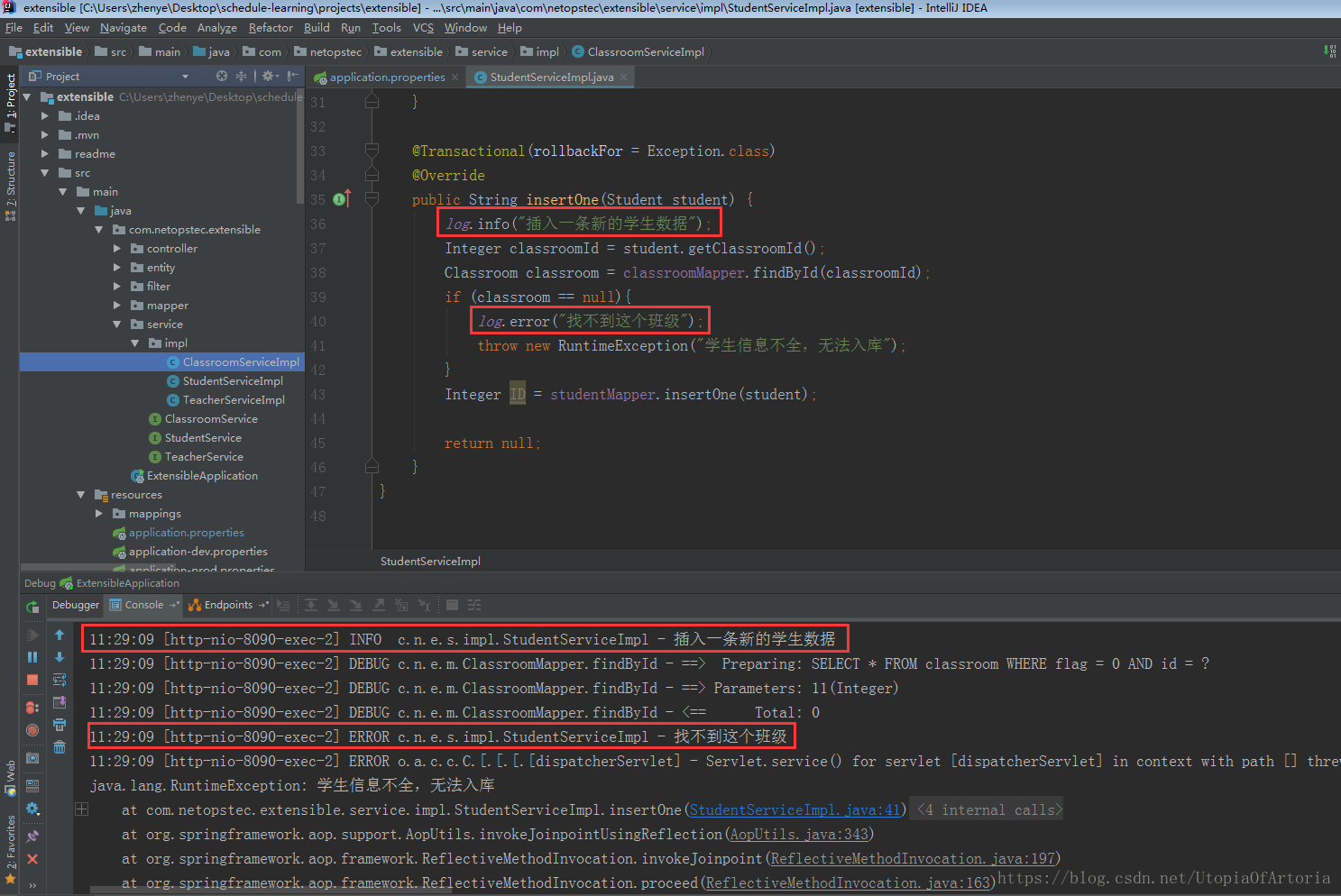The image size is (1341, 896).
Task: Rerun ExtensibleApplication in debug panel
Action: pos(32,607)
